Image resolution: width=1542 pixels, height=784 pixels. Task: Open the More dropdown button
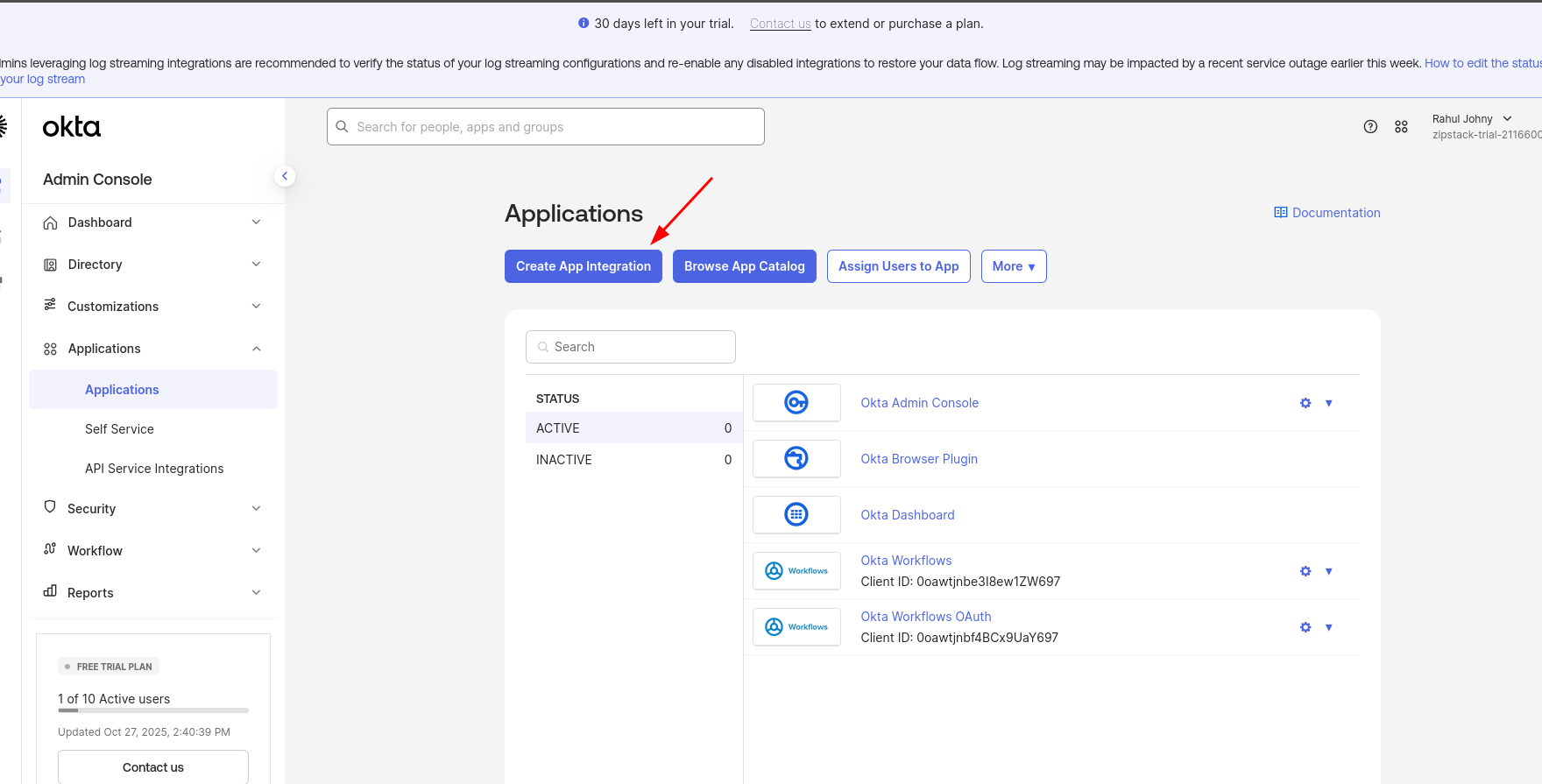(x=1014, y=266)
